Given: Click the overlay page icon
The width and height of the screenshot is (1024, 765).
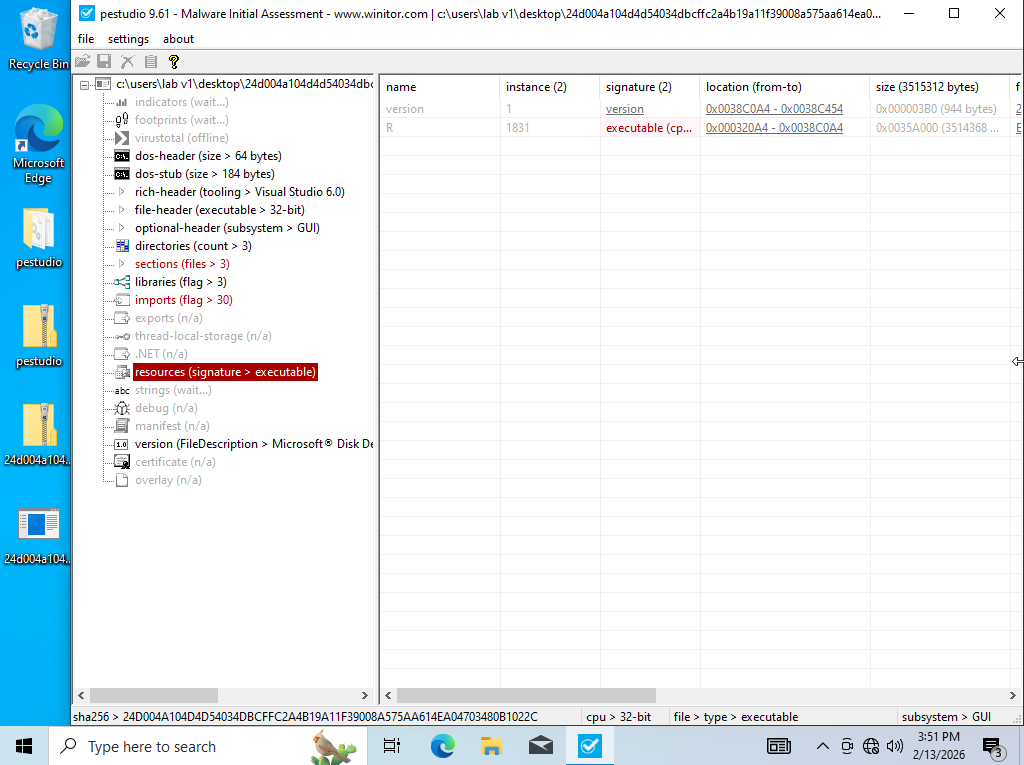Looking at the screenshot, I should (x=122, y=480).
